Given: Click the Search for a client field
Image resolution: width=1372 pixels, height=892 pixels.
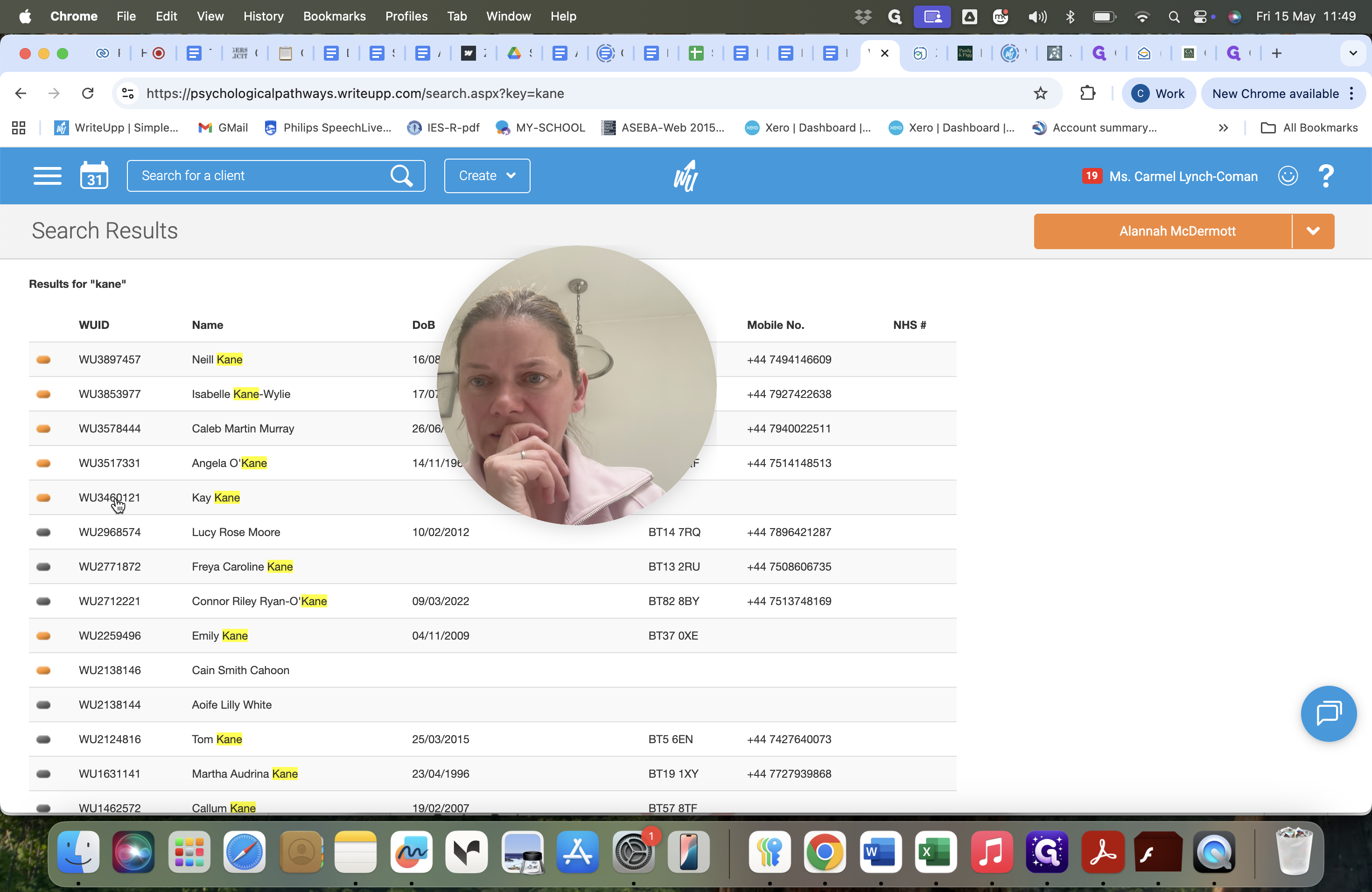Looking at the screenshot, I should coord(257,176).
